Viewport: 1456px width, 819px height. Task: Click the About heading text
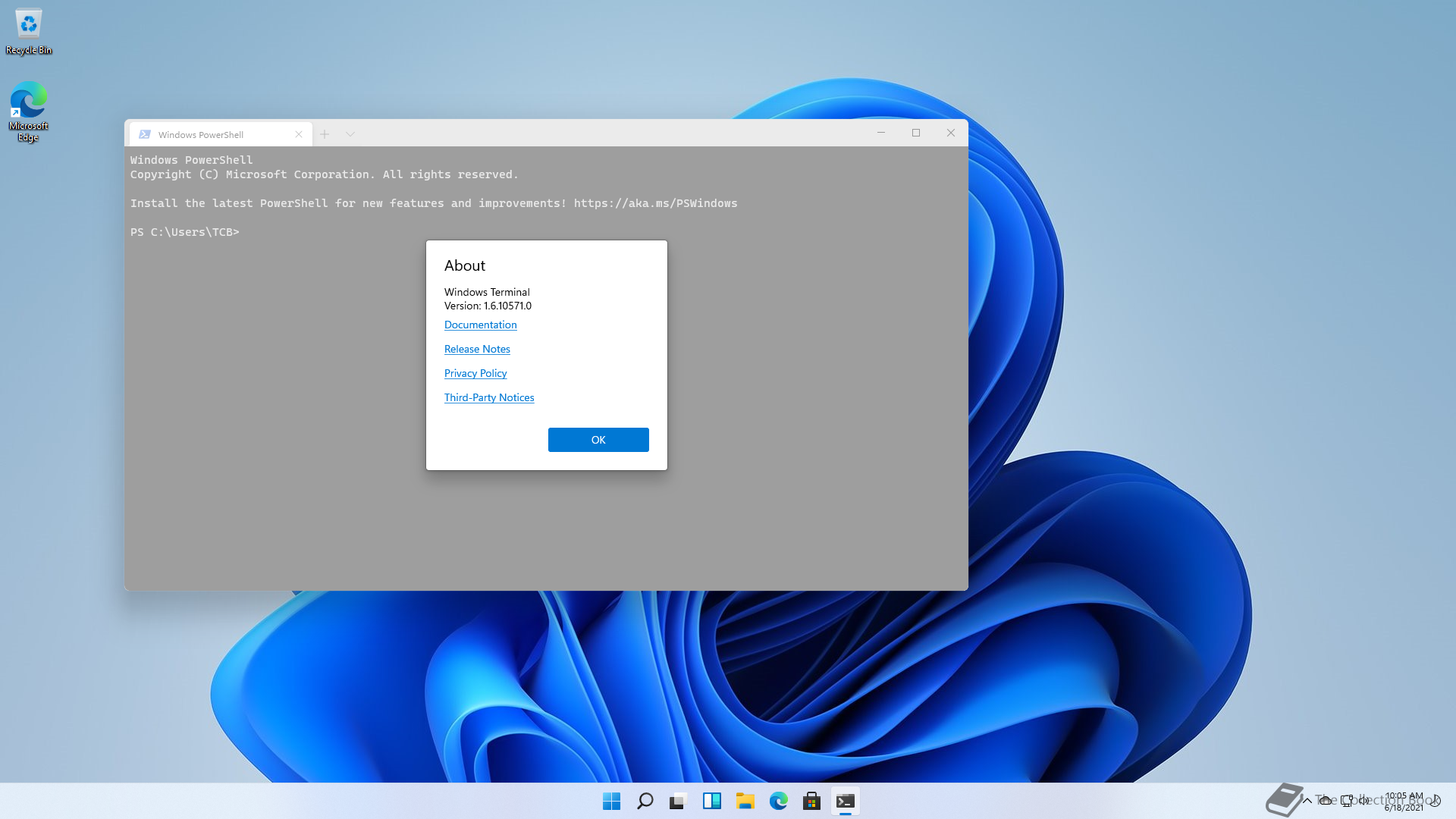point(465,265)
